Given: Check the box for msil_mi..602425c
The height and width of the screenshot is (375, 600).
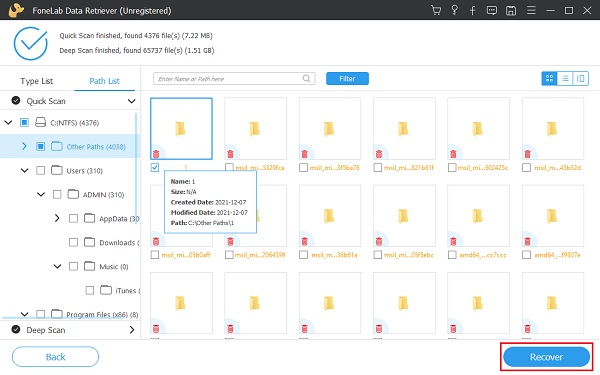Looking at the screenshot, I should click(452, 168).
